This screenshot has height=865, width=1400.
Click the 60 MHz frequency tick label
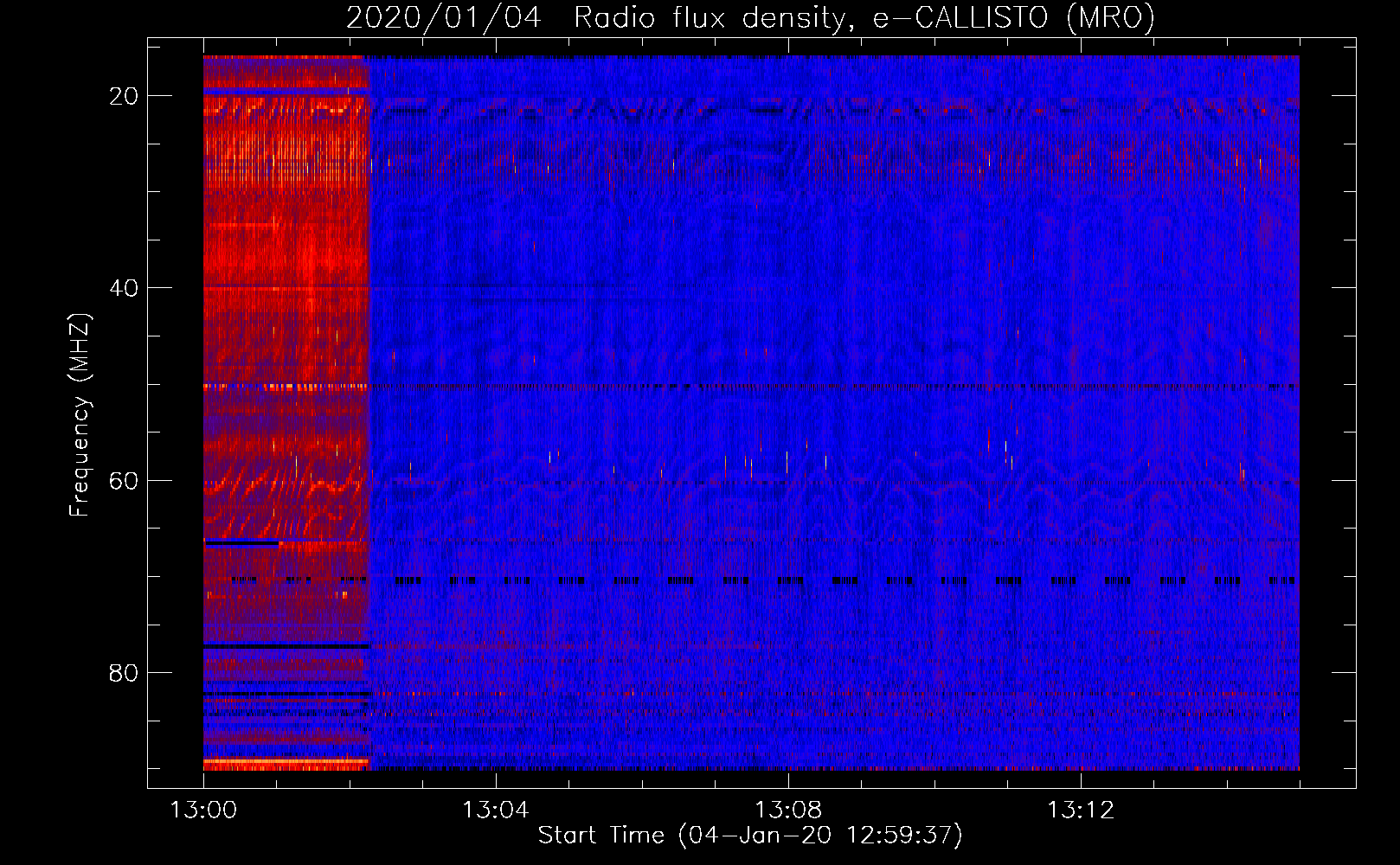(124, 480)
